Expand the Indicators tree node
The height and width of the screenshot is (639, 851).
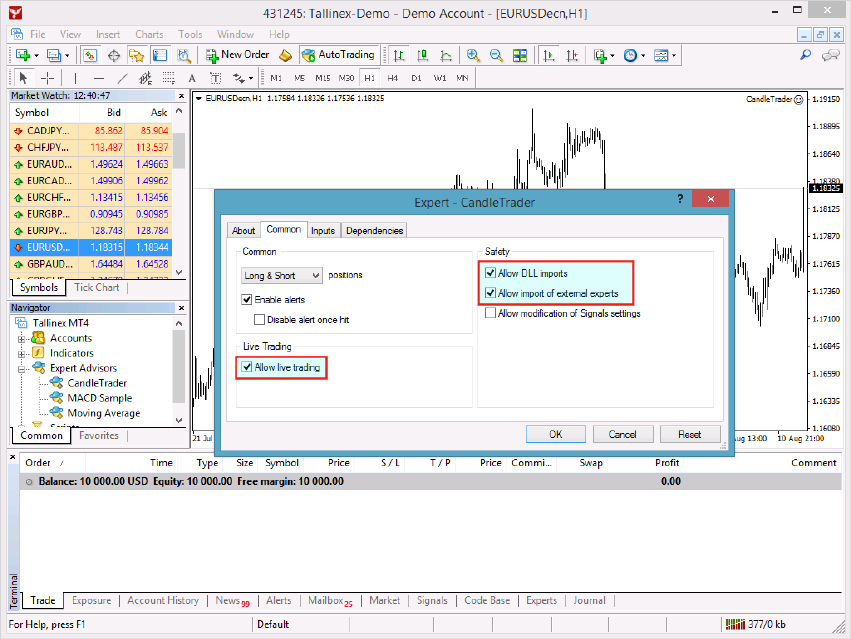22,354
